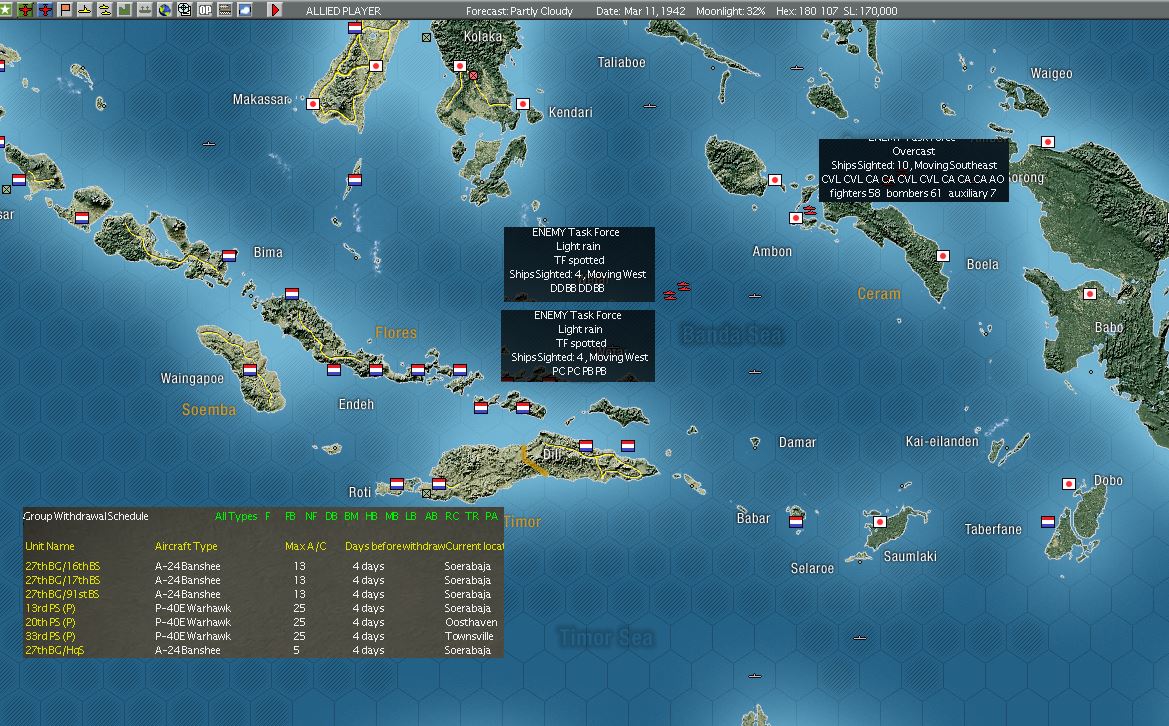This screenshot has height=726, width=1169.
Task: Click enemy task force DD BB popup
Action: [579, 264]
